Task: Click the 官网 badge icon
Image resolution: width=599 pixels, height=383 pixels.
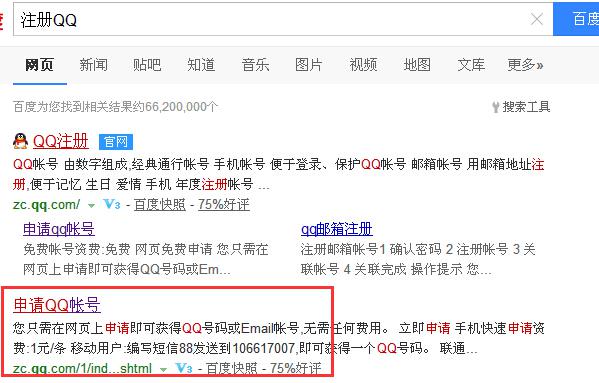Action: pos(116,142)
